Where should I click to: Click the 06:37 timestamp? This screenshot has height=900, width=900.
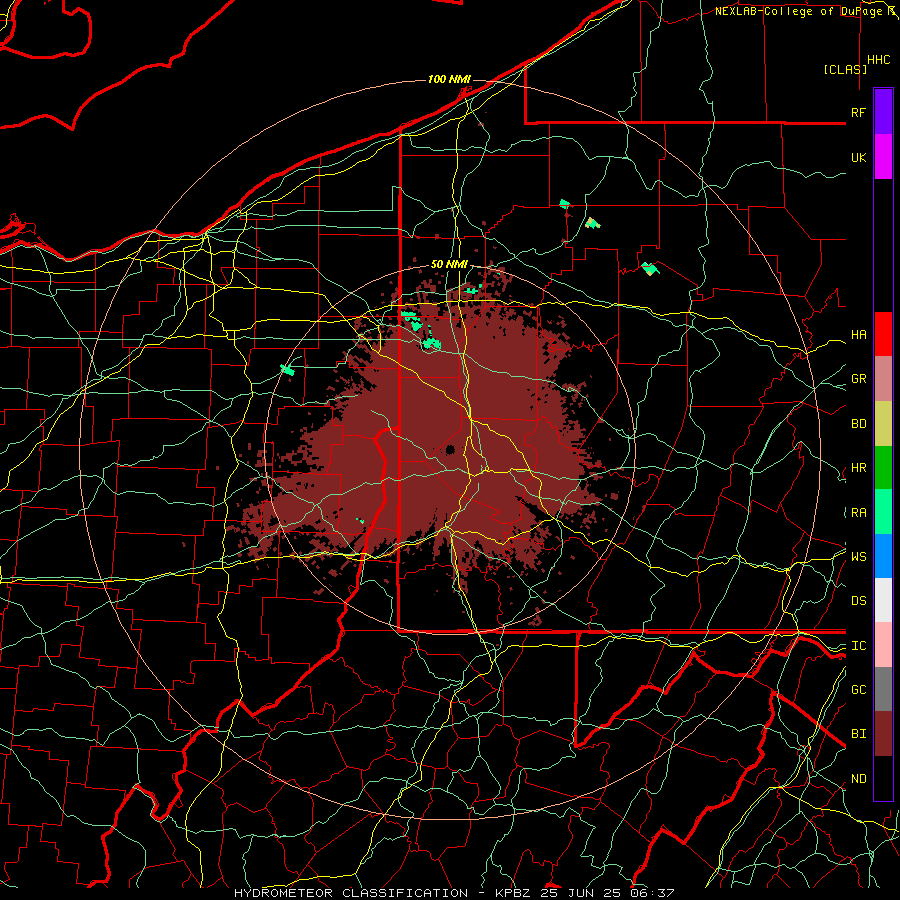tap(651, 893)
